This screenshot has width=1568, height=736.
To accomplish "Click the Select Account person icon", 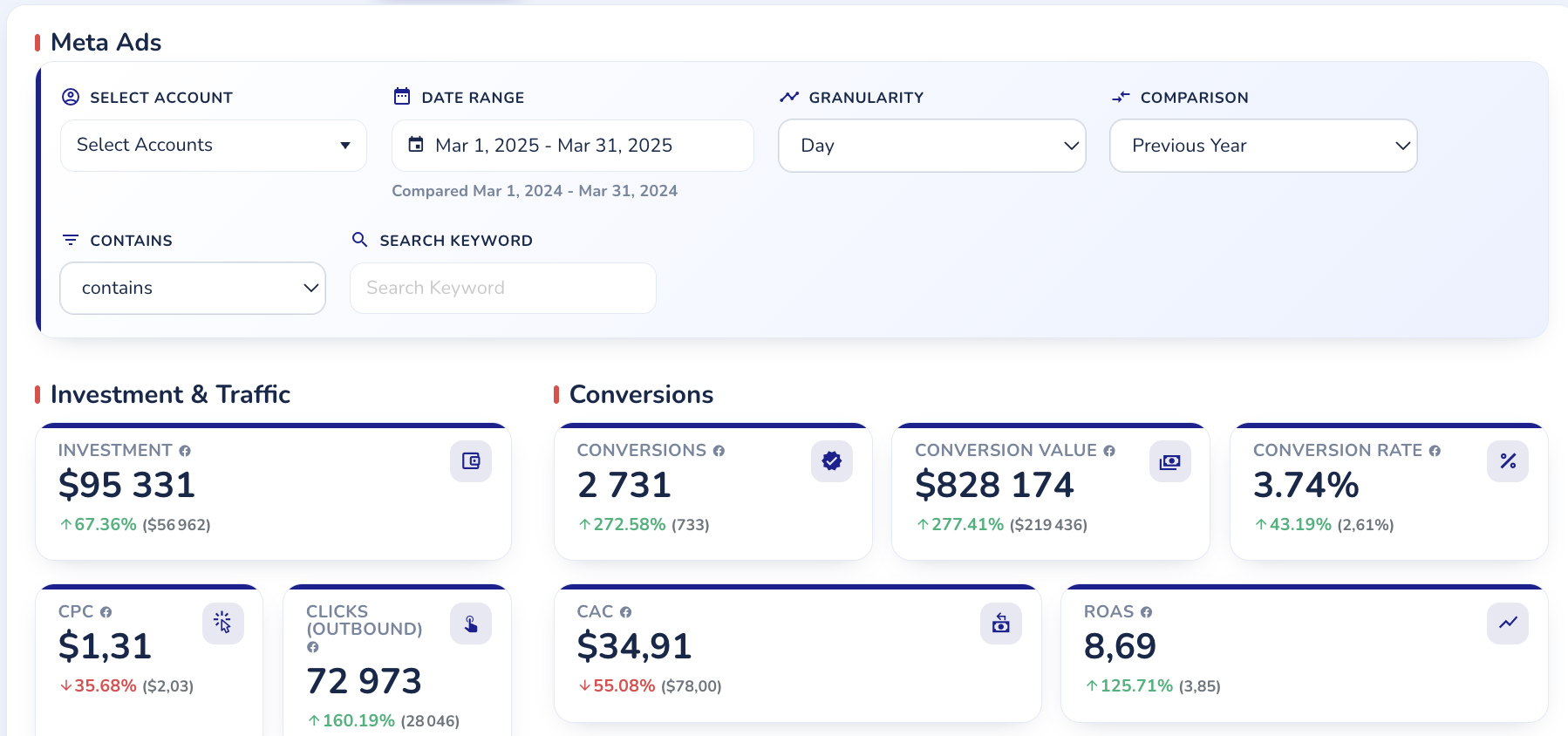I will coord(71,97).
